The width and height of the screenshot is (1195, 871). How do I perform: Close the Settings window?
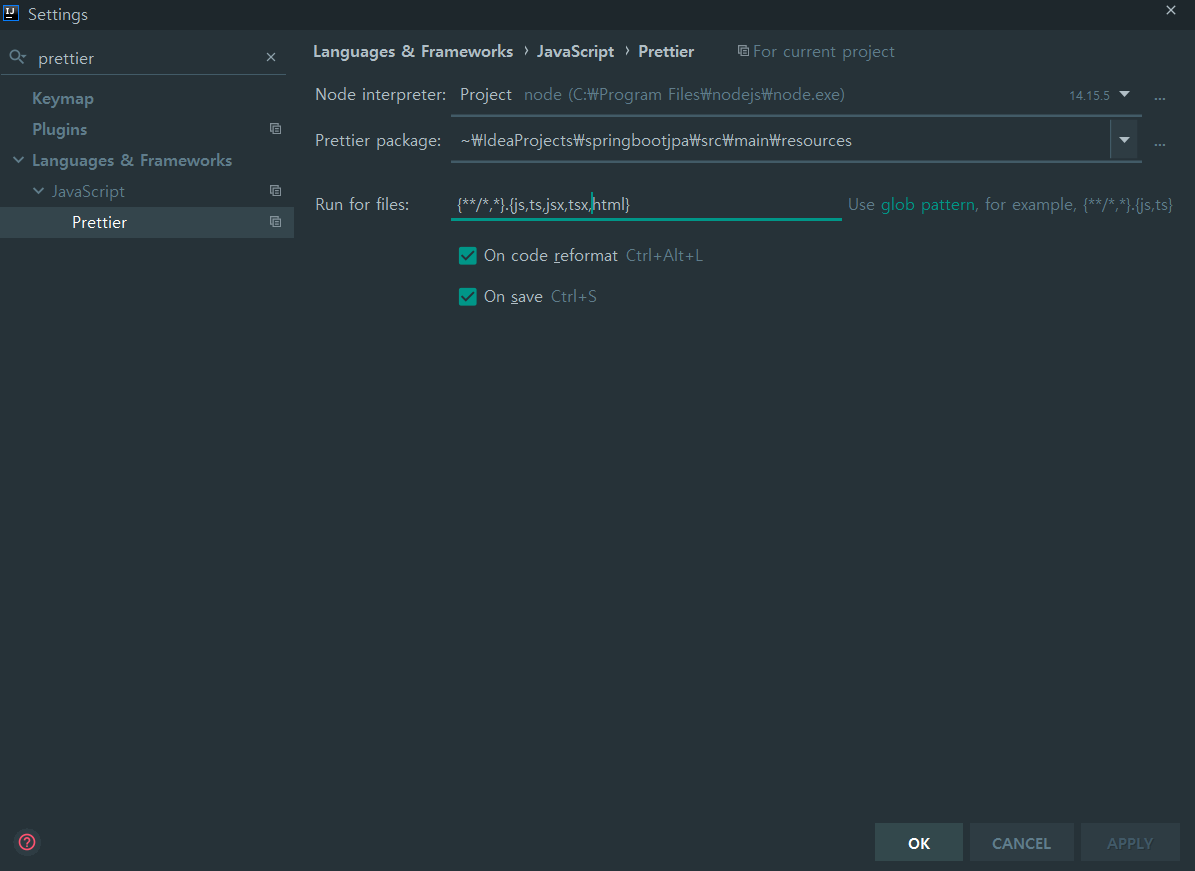[x=1171, y=10]
